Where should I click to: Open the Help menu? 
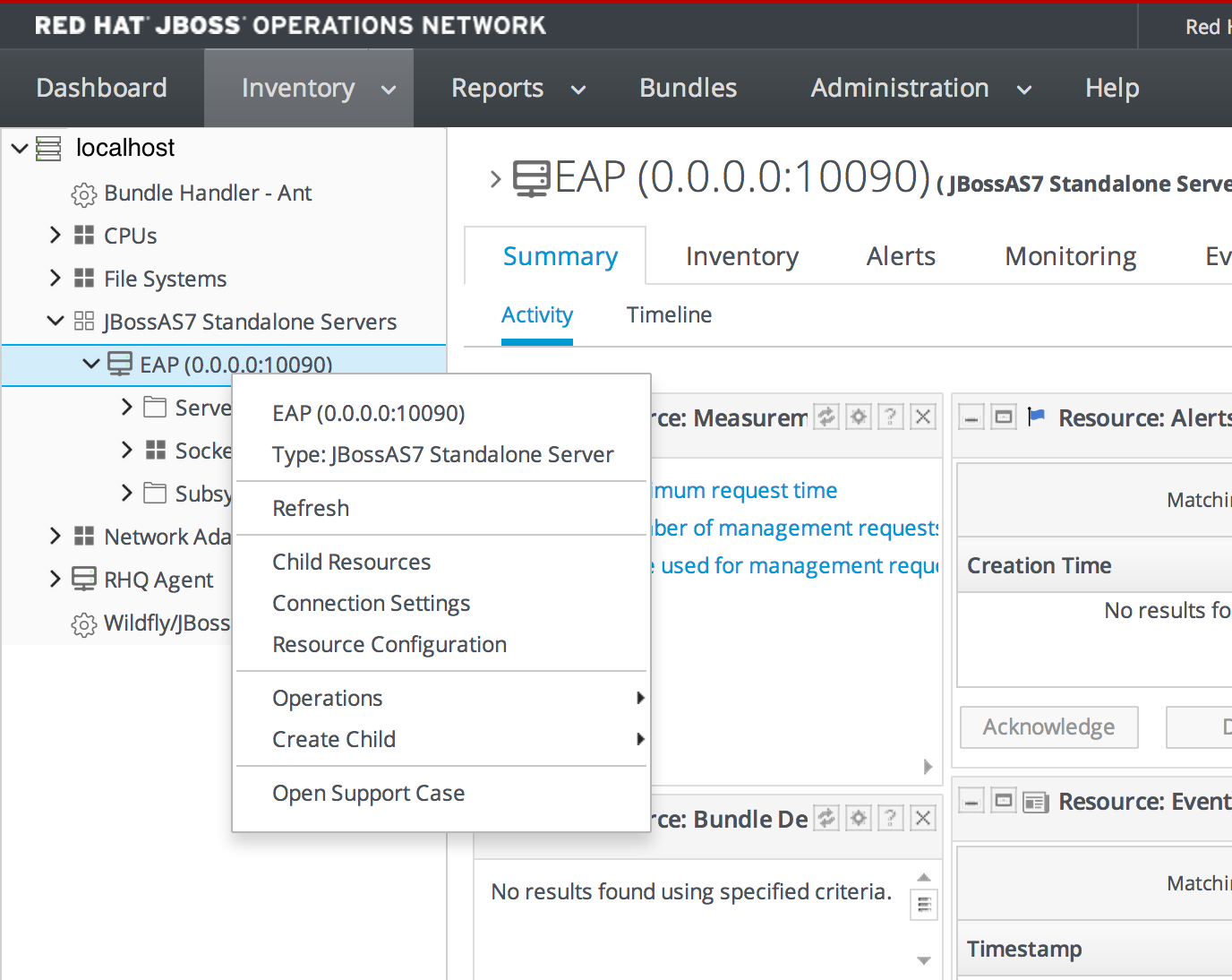[1112, 88]
